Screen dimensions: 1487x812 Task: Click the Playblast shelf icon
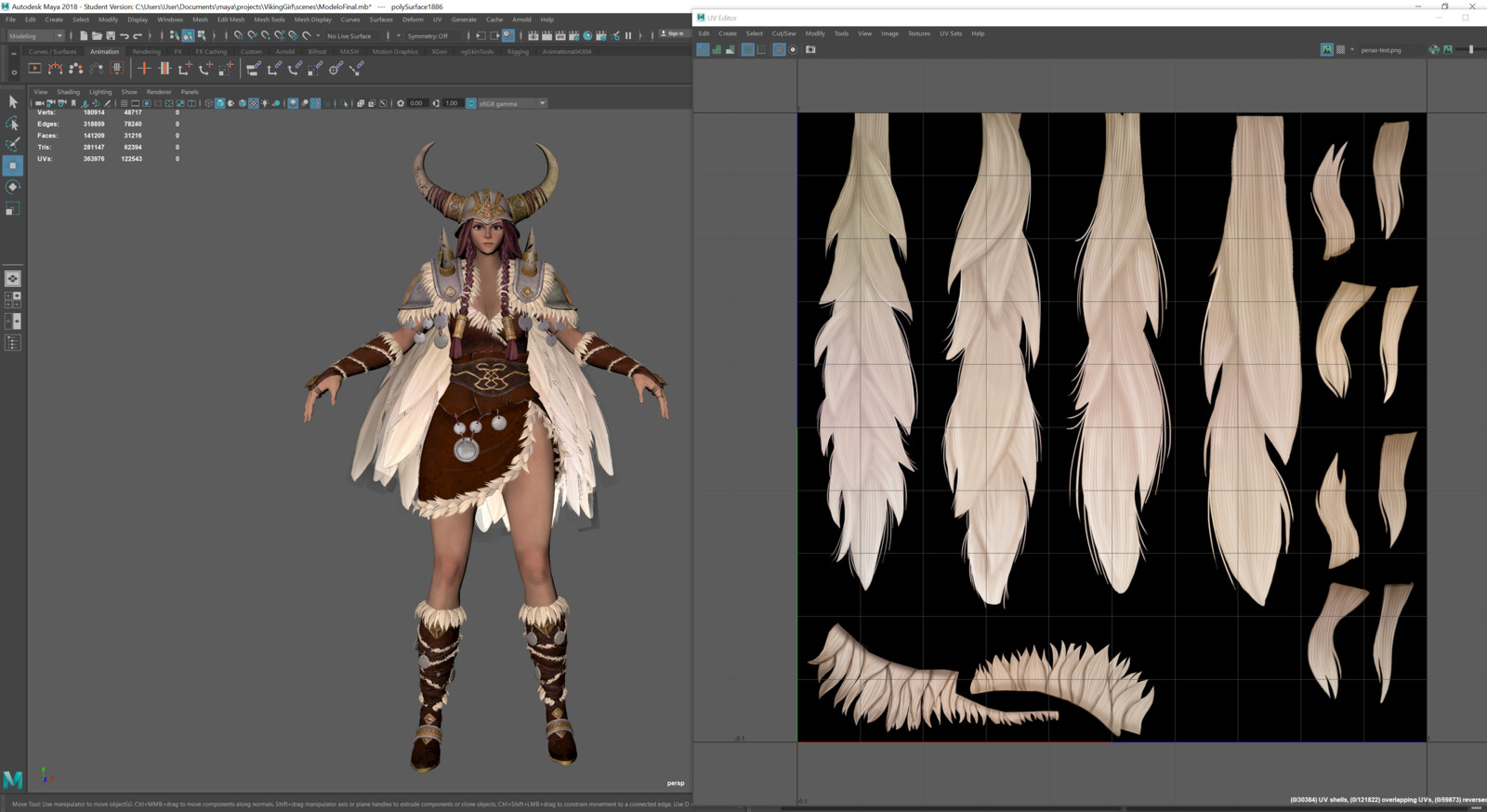(x=34, y=68)
